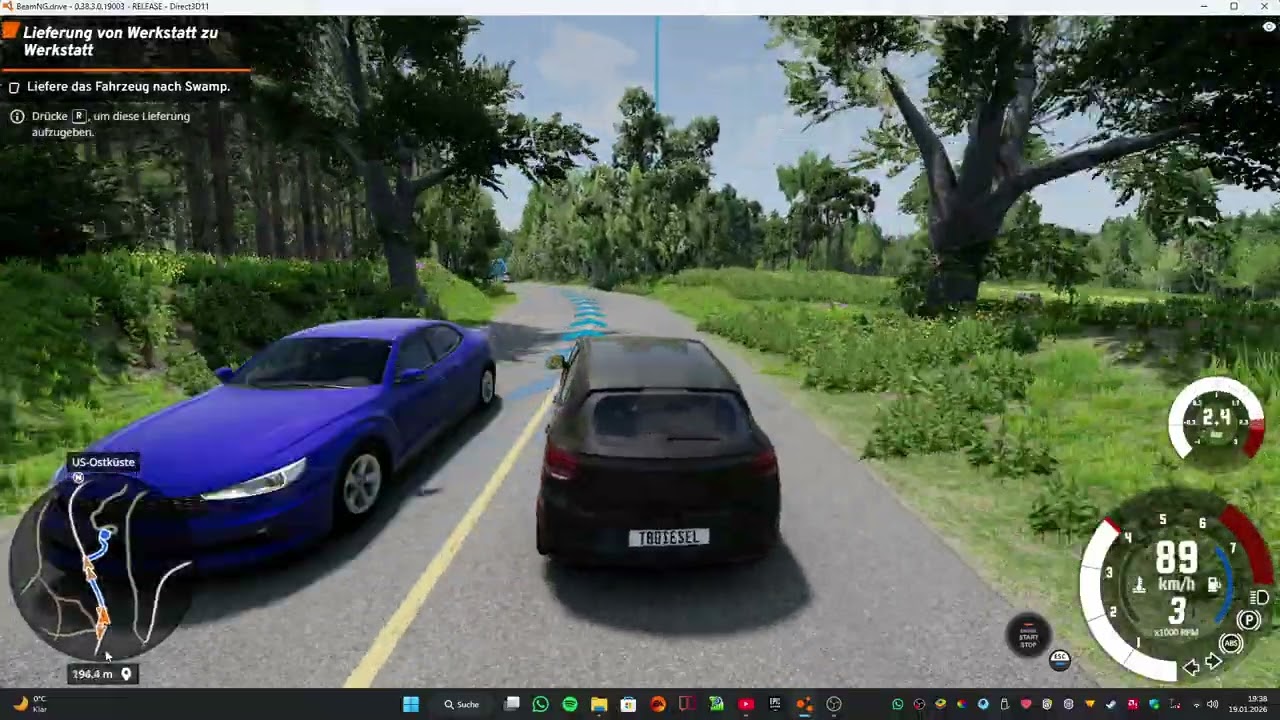The width and height of the screenshot is (1280, 720).
Task: Click the parking brake (P) indicator
Action: pyautogui.click(x=1248, y=621)
